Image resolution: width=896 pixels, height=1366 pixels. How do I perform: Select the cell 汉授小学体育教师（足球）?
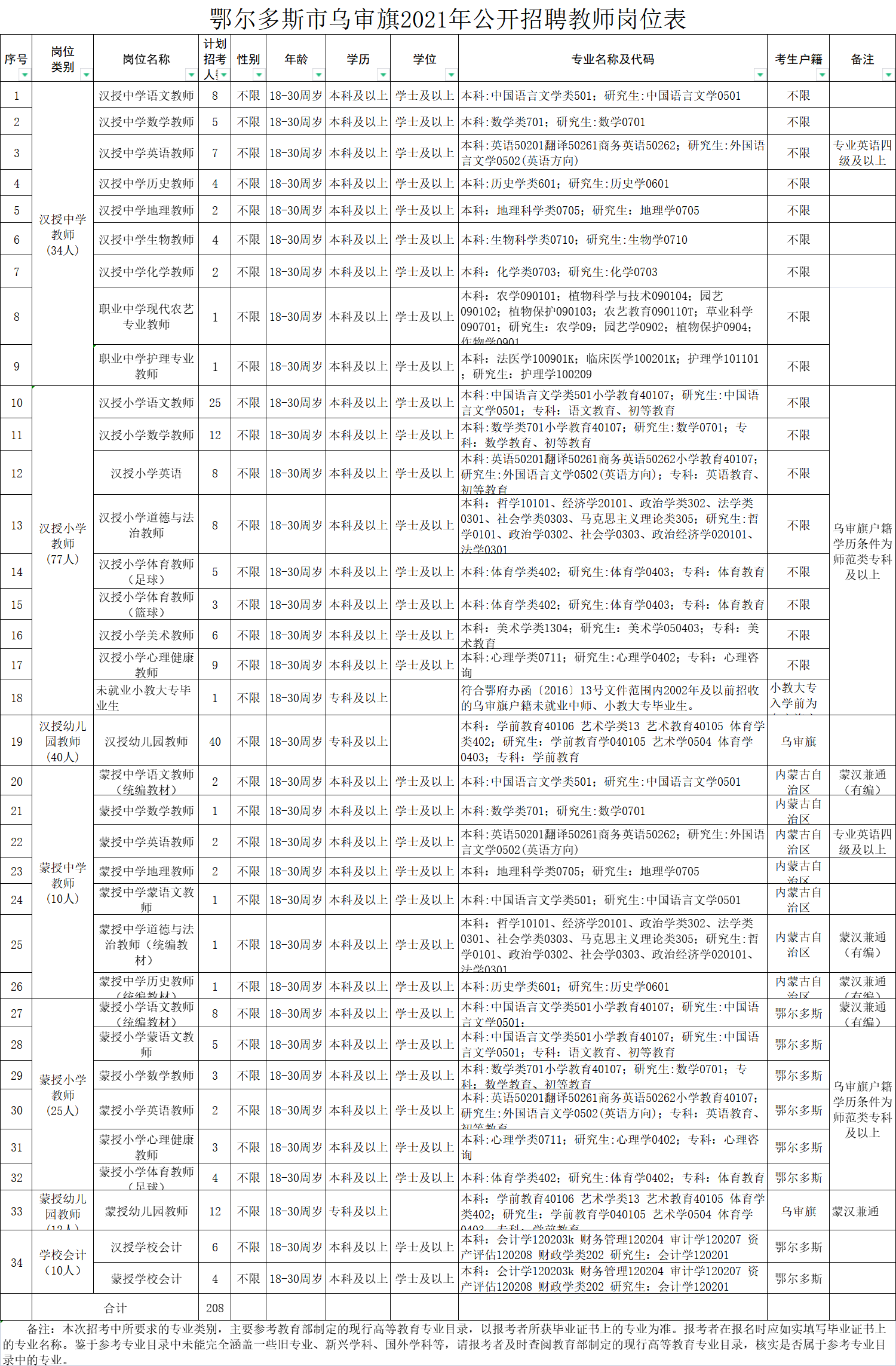tap(146, 572)
